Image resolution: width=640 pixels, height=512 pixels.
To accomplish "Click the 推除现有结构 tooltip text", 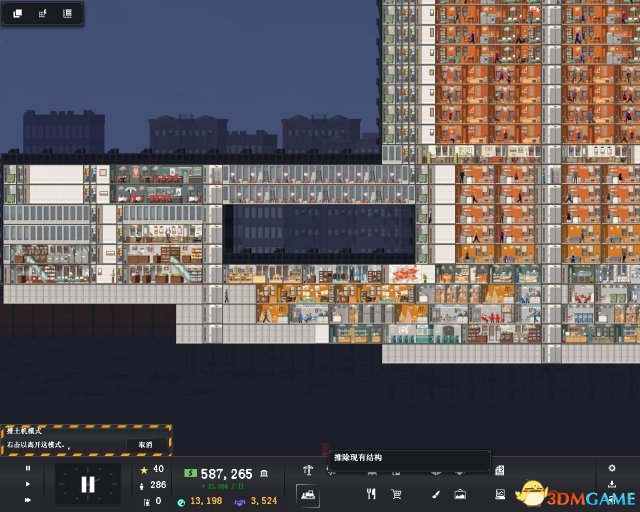I will [358, 457].
